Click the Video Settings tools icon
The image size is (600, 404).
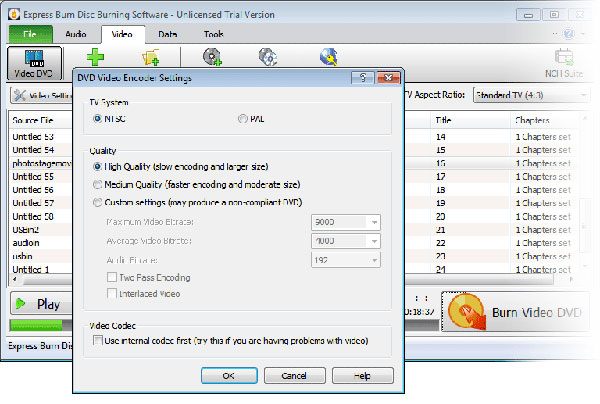20,95
